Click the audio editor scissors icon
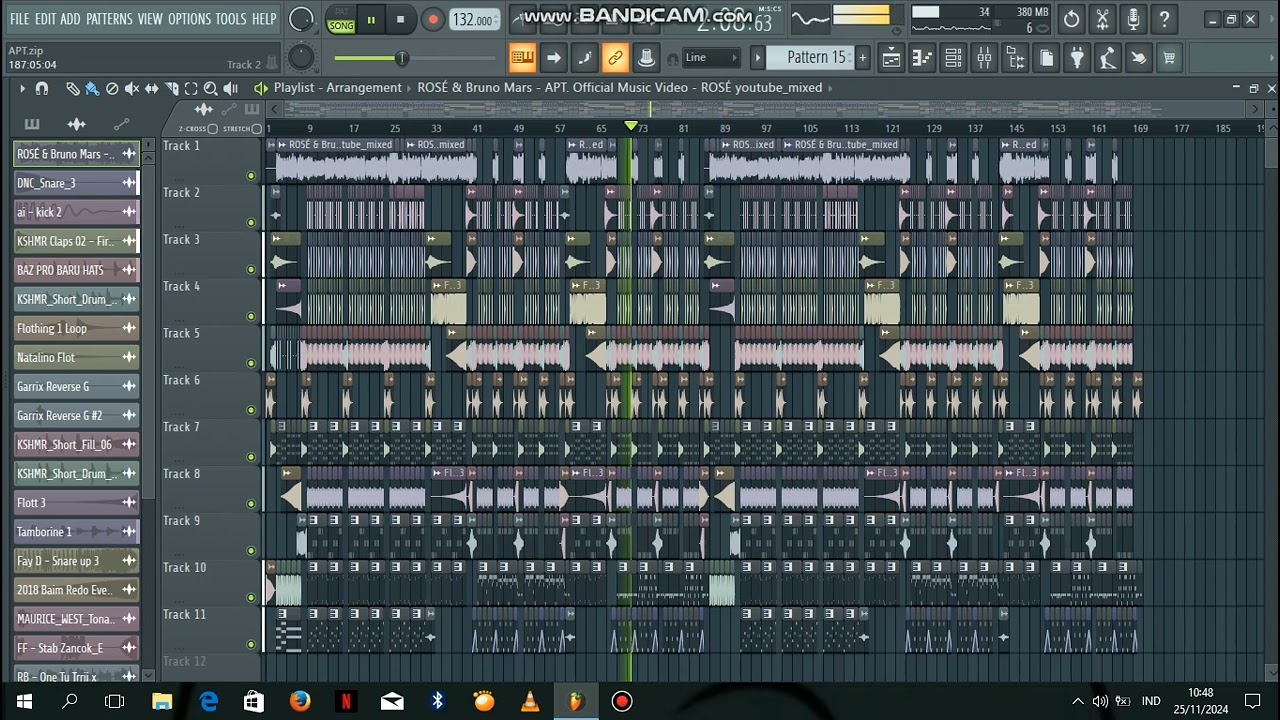This screenshot has width=1280, height=720. coord(1102,19)
